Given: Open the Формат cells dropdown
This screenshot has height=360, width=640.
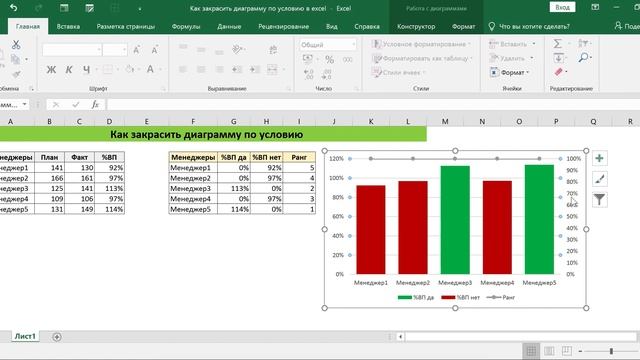Looking at the screenshot, I should [x=509, y=72].
